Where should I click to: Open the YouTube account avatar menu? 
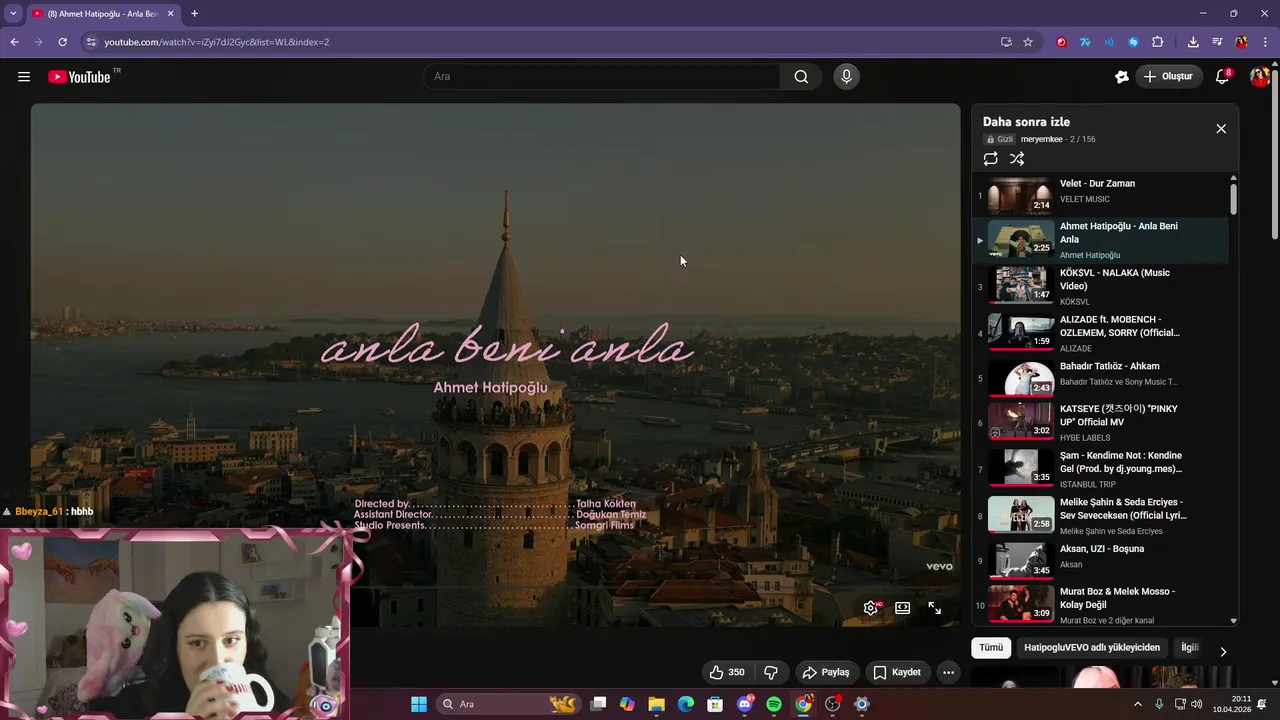1259,77
